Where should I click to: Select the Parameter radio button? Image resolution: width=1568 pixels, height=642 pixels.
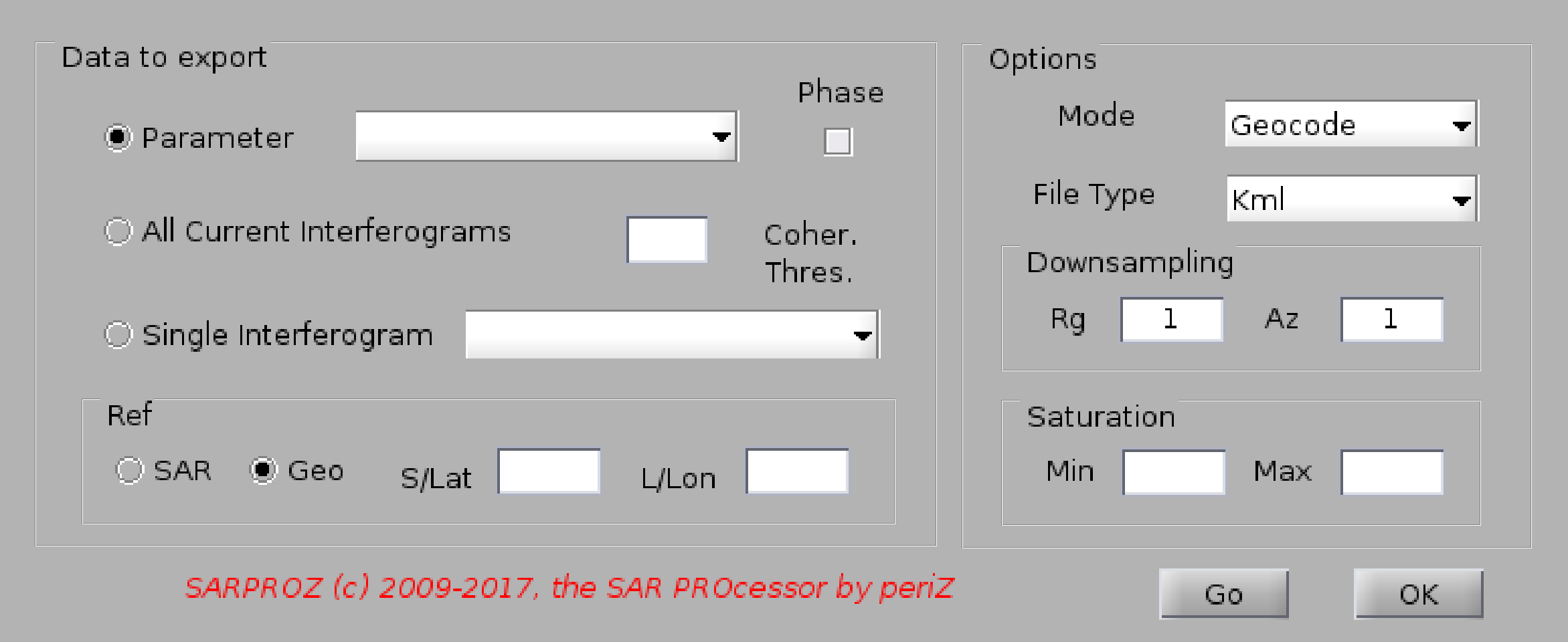coord(118,138)
